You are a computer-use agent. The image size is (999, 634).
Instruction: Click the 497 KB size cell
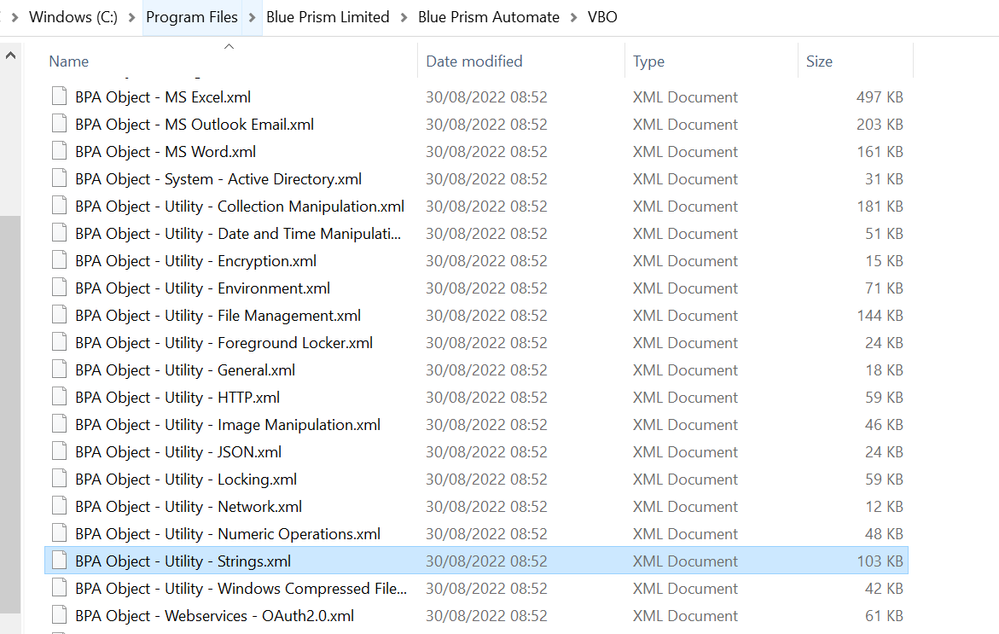pos(879,97)
